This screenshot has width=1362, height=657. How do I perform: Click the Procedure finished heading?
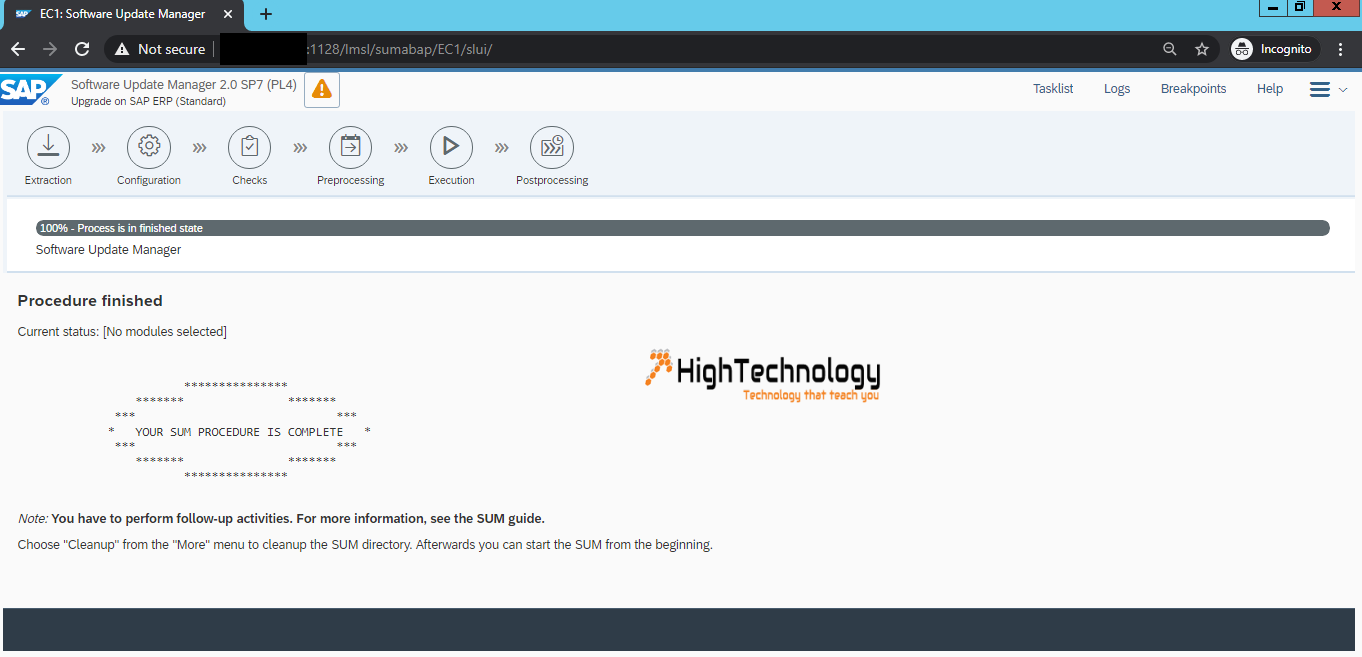(90, 301)
